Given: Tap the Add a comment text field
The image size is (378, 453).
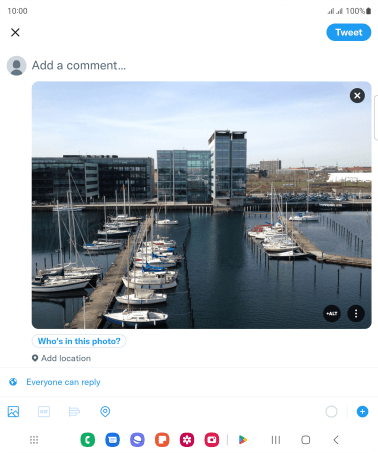Looking at the screenshot, I should click(x=79, y=65).
